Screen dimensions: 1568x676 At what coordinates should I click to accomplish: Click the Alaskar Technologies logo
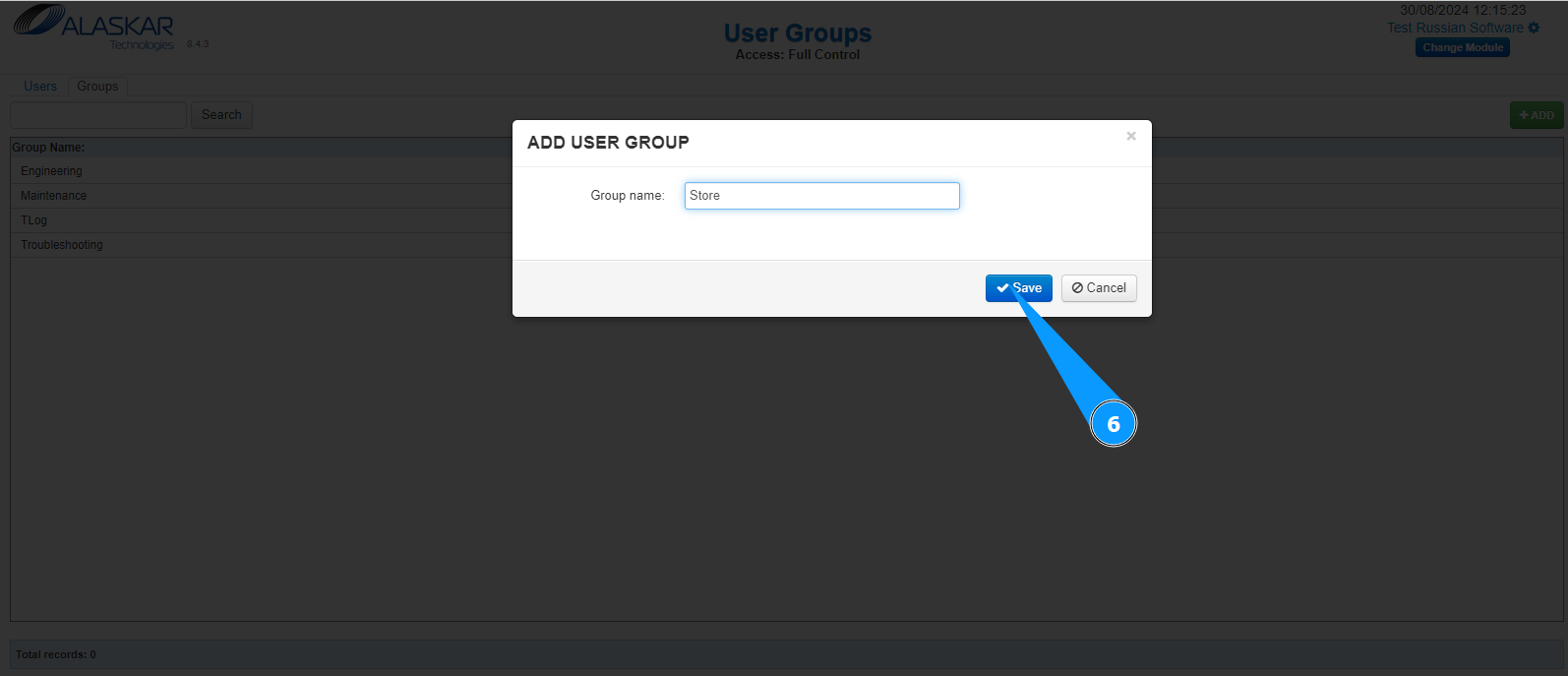(93, 27)
